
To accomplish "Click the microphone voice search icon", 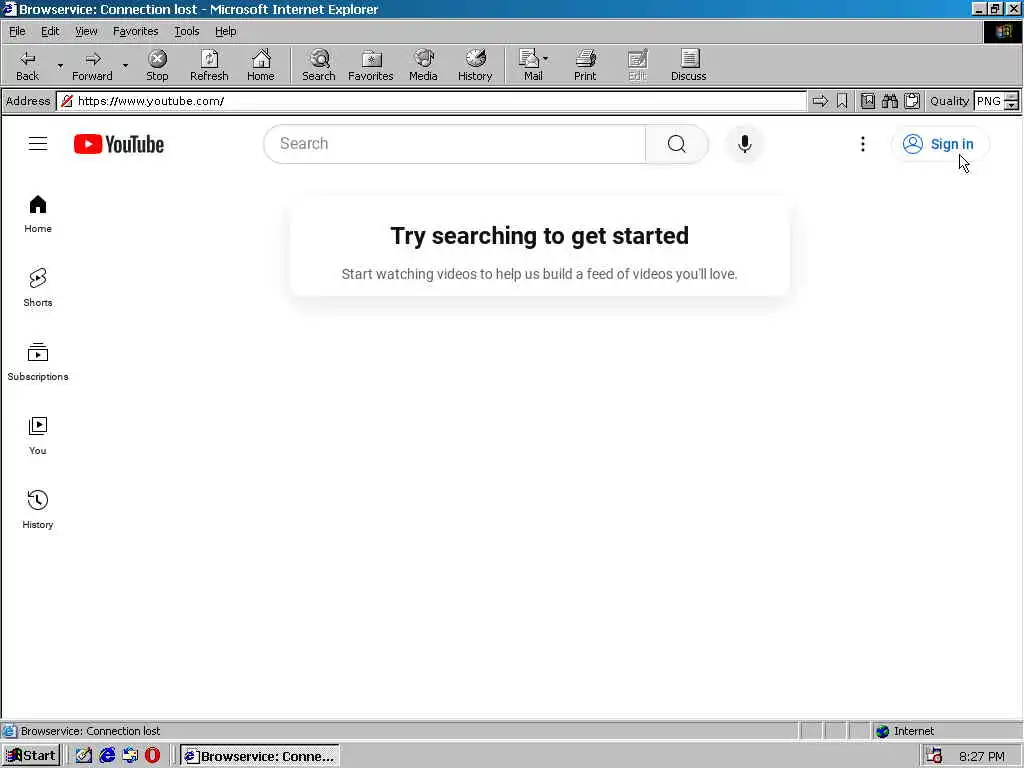I will point(744,144).
